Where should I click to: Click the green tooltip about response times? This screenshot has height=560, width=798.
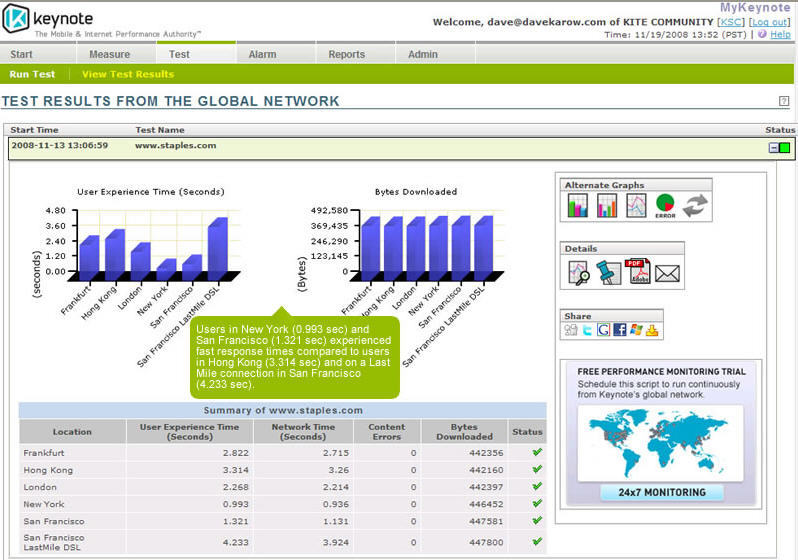(x=295, y=356)
